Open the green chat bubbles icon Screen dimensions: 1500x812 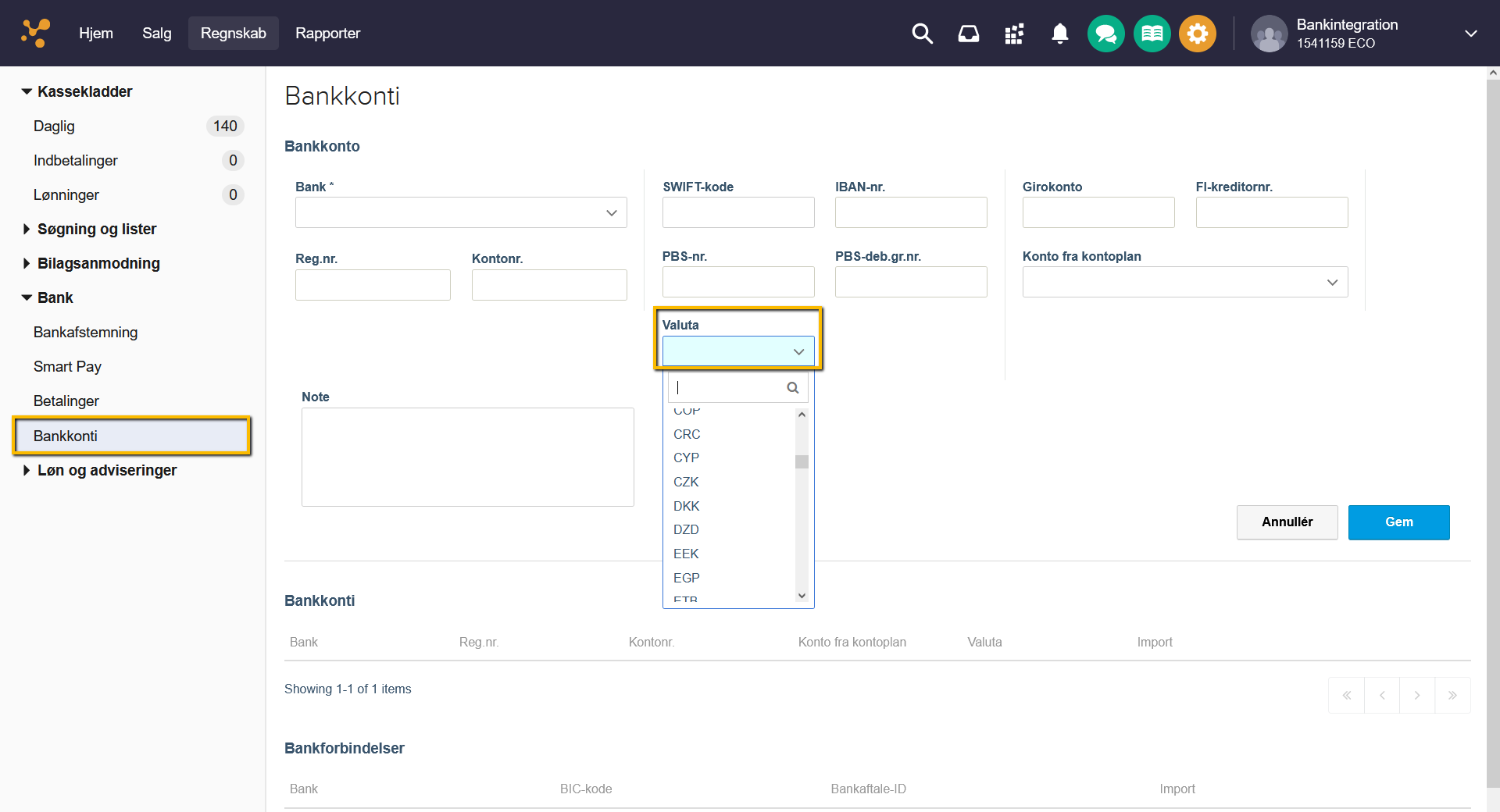(x=1105, y=34)
